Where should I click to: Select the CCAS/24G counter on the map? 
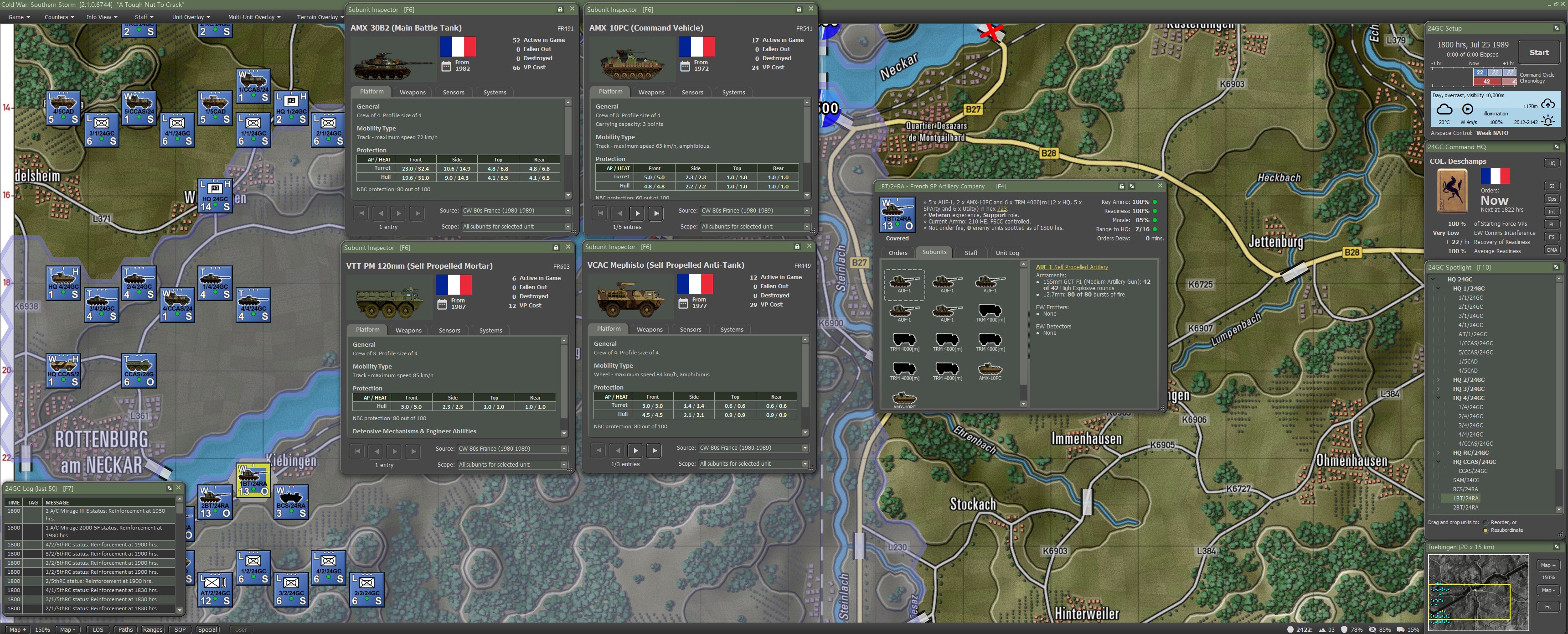click(139, 371)
